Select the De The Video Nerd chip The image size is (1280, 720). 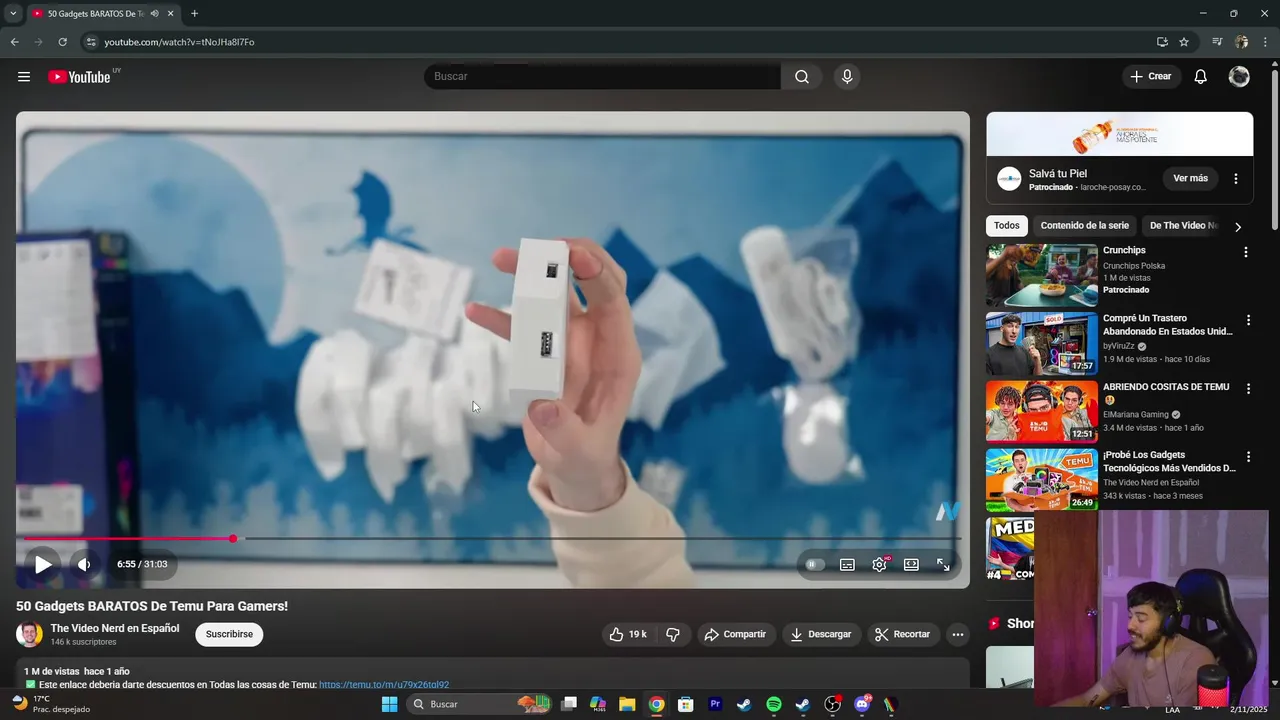click(x=1184, y=226)
